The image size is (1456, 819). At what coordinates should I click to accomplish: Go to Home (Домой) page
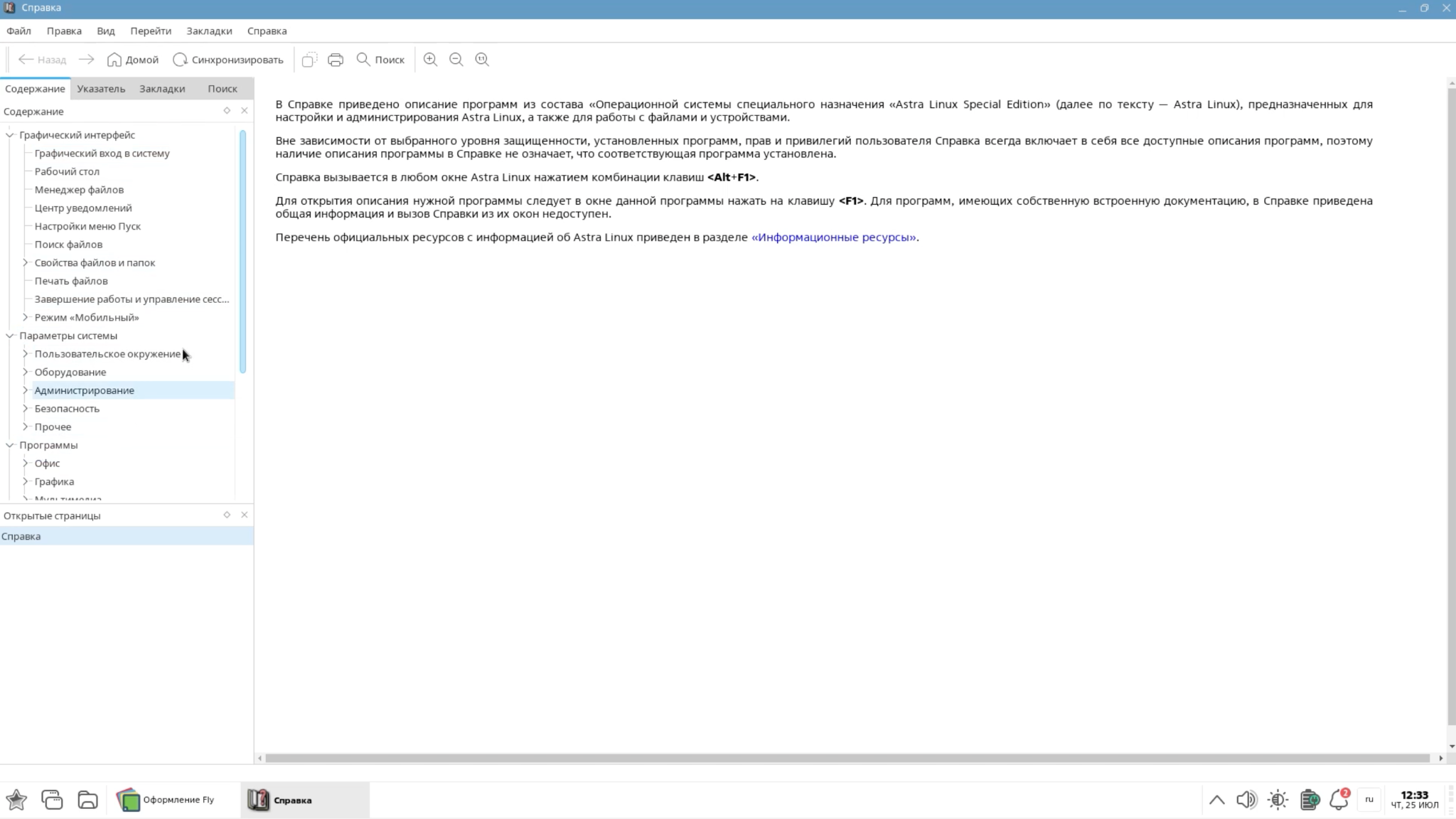[132, 60]
